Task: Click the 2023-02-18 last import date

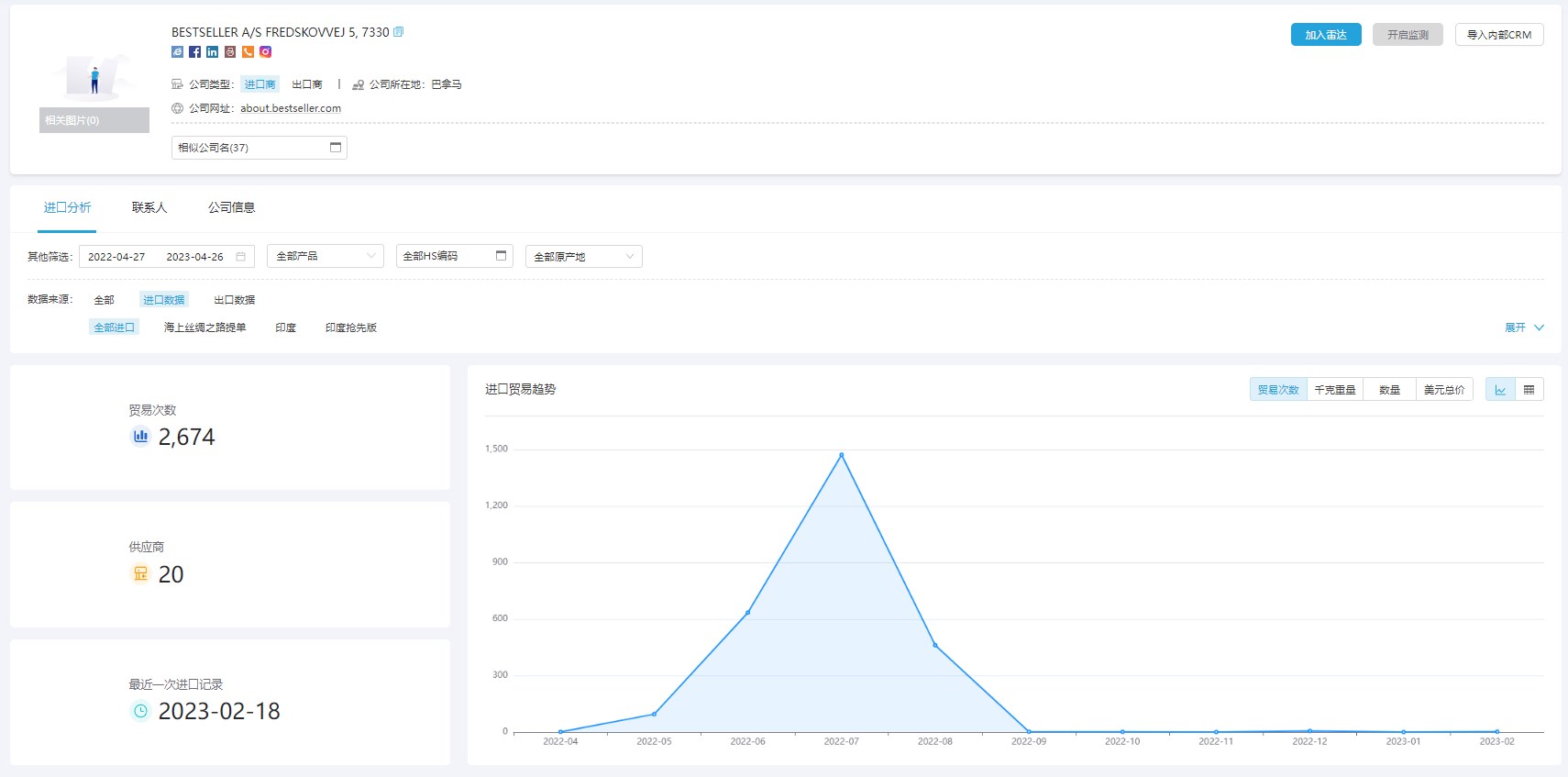Action: [219, 711]
